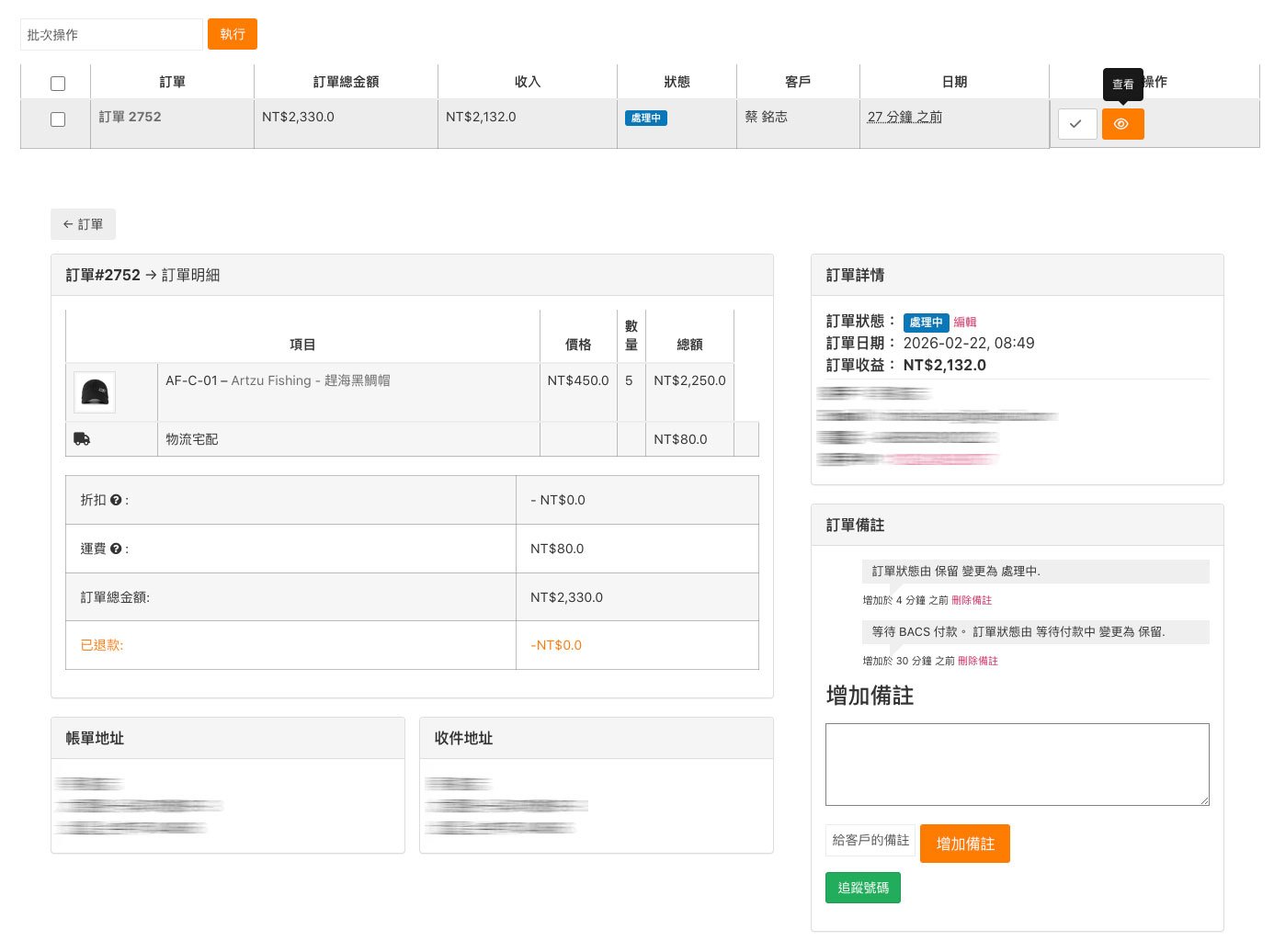
Task: Open the Order 2752 link in table
Action: click(x=130, y=117)
